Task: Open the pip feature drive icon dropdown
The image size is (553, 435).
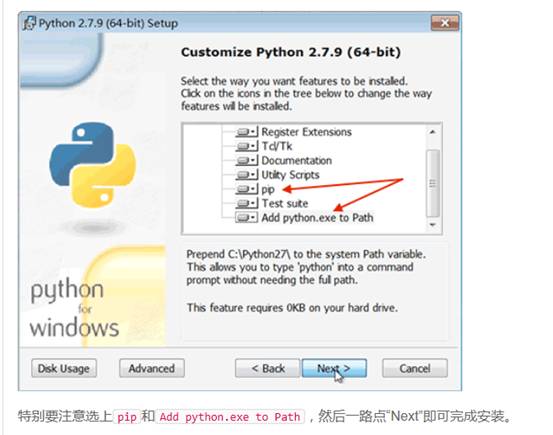Action: [247, 189]
